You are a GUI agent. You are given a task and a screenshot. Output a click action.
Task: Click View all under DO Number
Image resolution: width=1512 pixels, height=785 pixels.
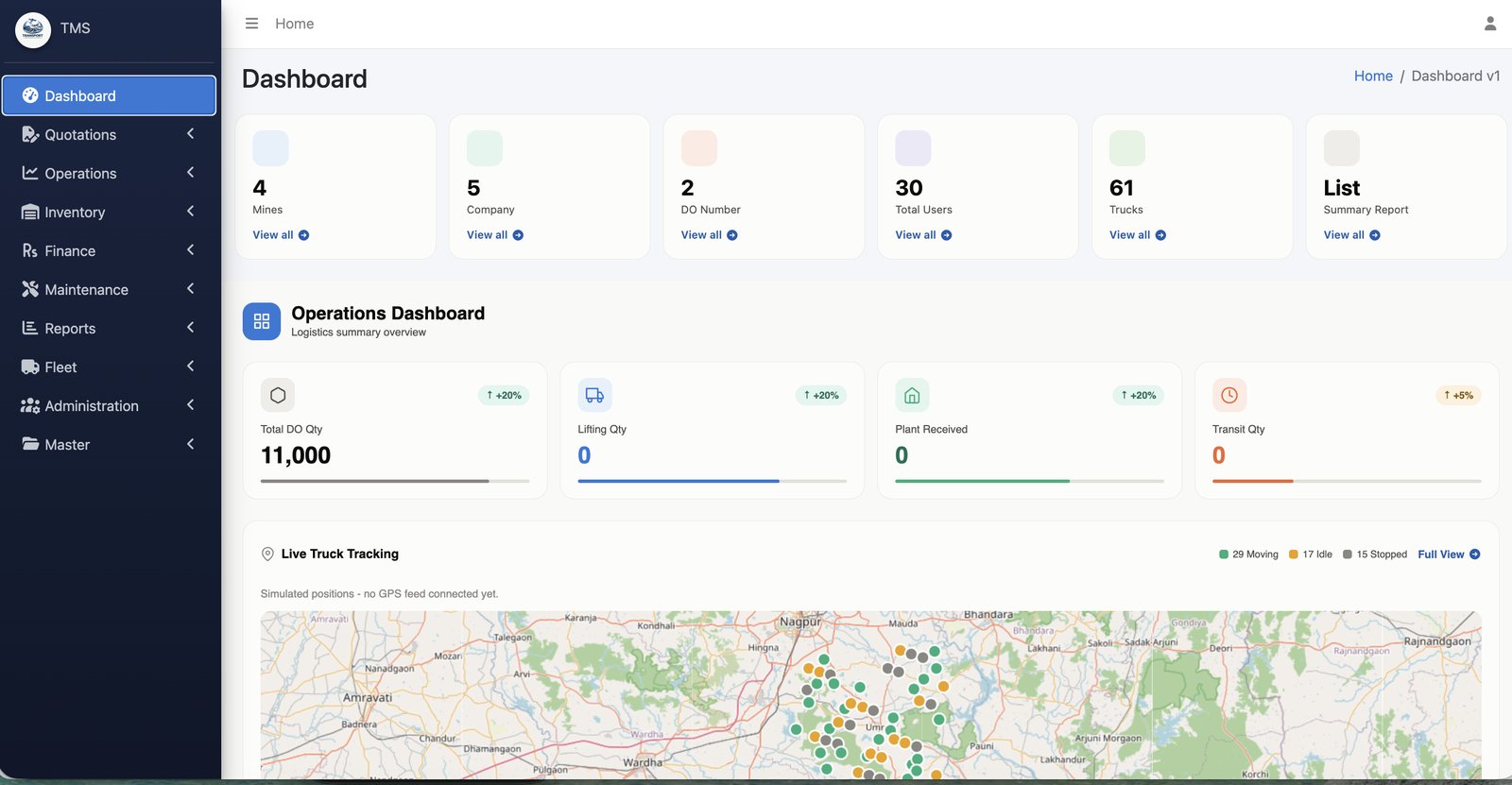(x=710, y=235)
